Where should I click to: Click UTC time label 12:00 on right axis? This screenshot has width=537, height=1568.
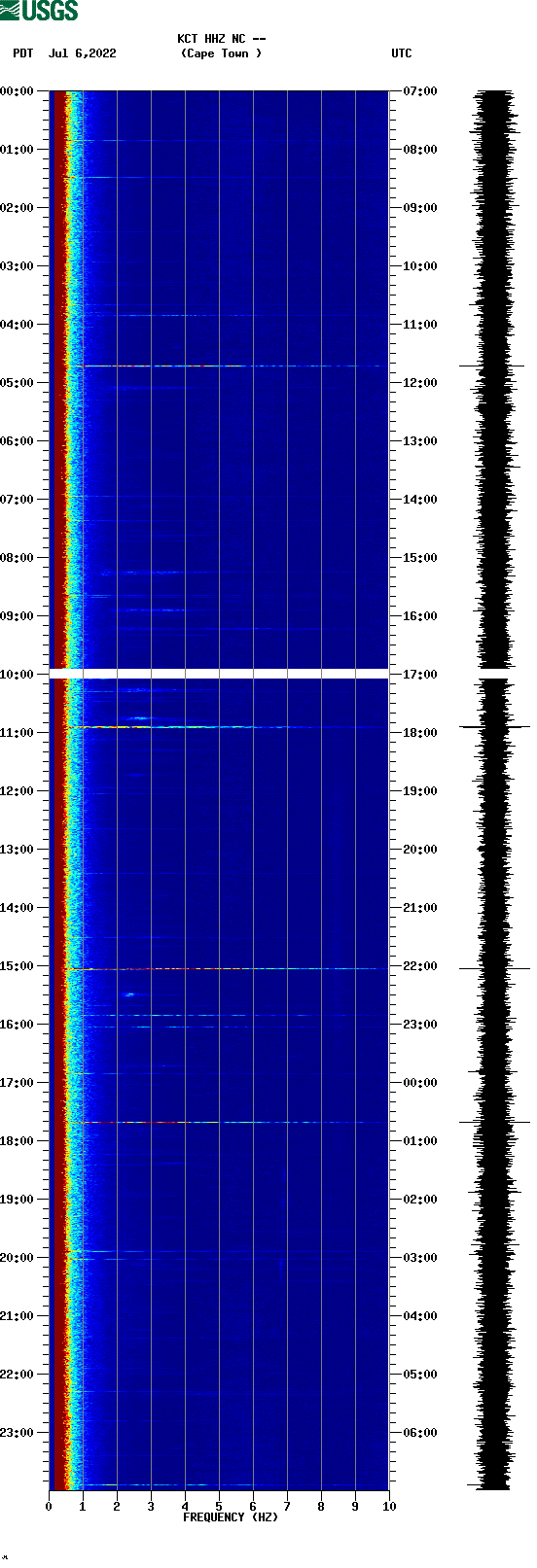[x=420, y=383]
